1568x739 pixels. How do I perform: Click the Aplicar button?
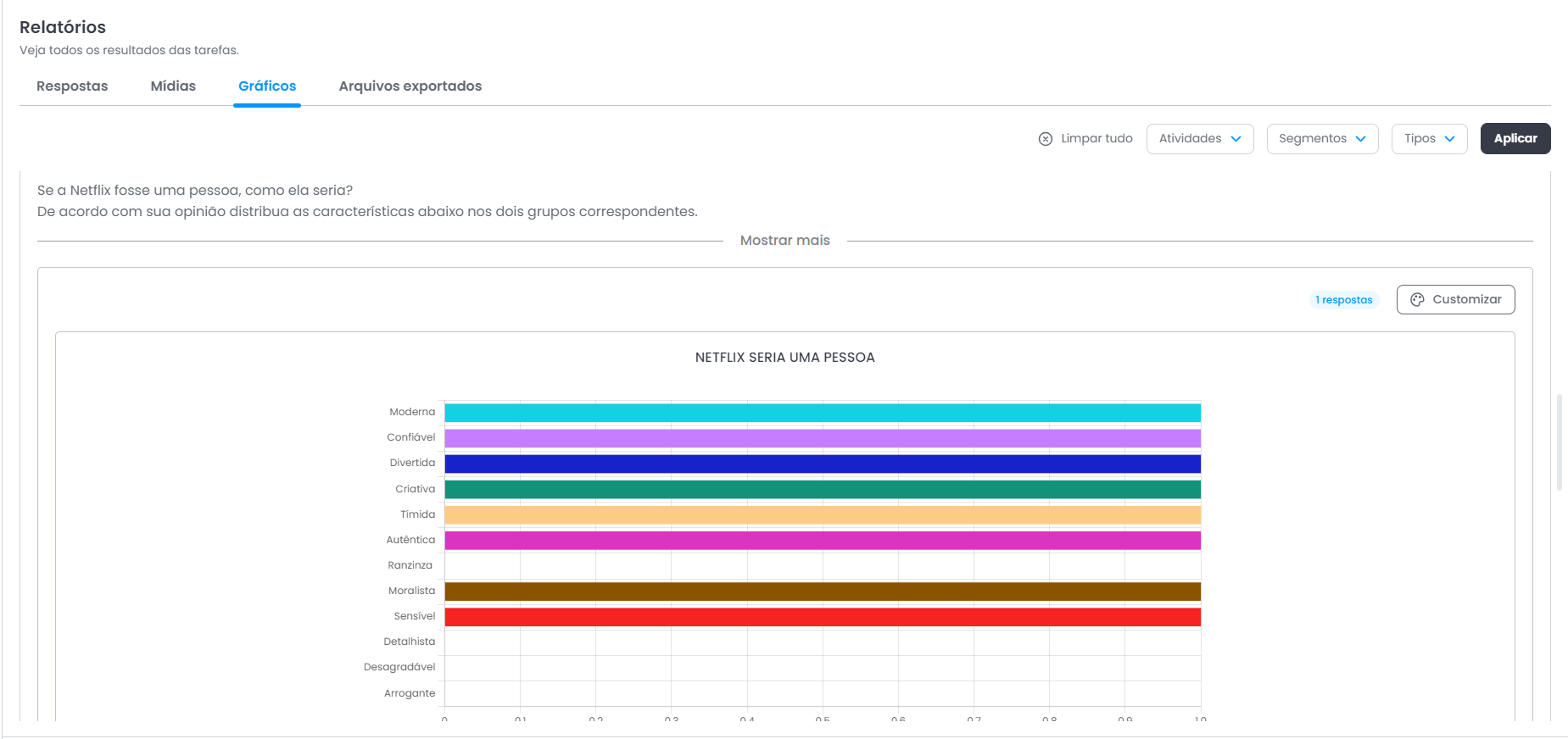pos(1515,139)
